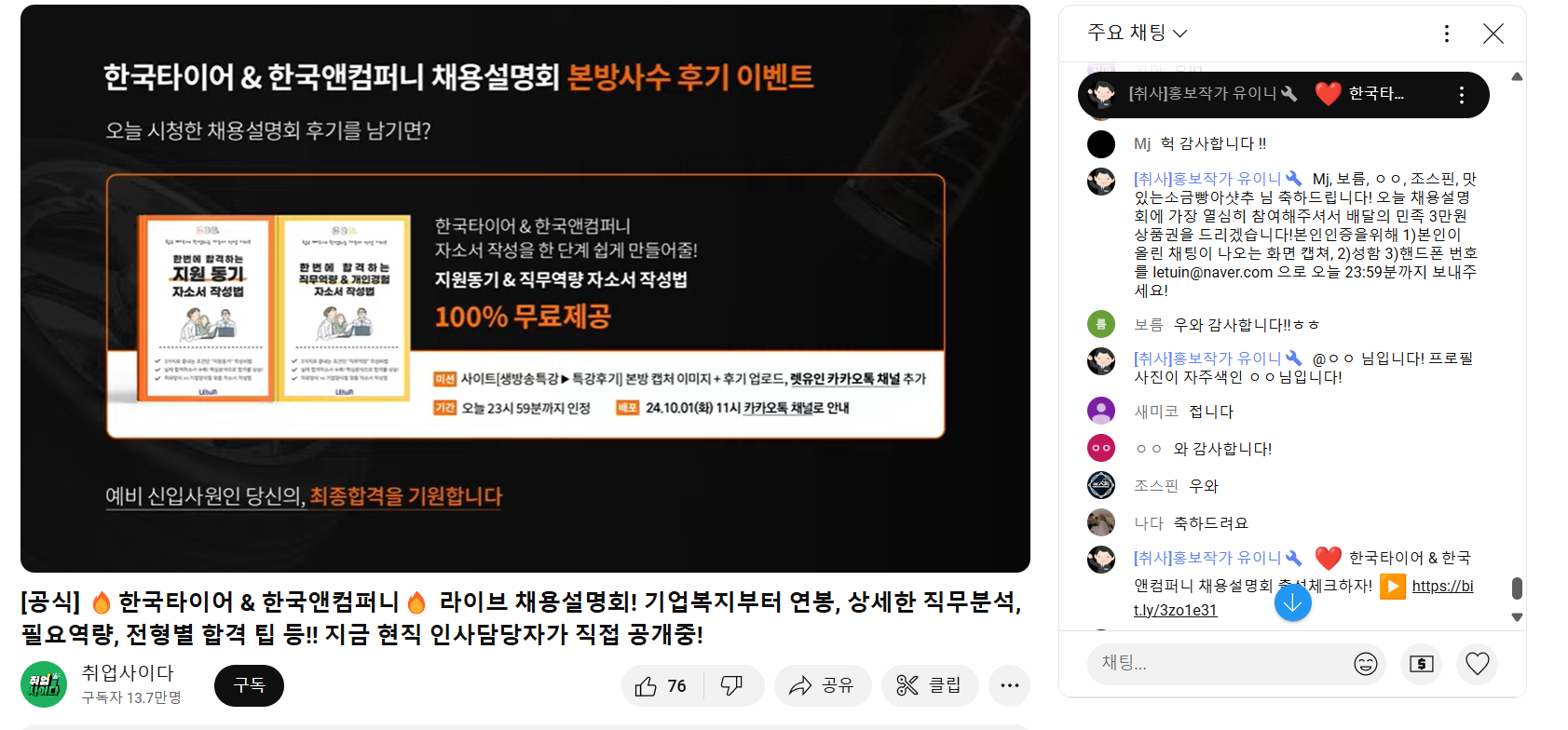Screen dimensions: 1568x730
Task: Expand the pinned 한국타이어 chat message
Action: point(1267,95)
